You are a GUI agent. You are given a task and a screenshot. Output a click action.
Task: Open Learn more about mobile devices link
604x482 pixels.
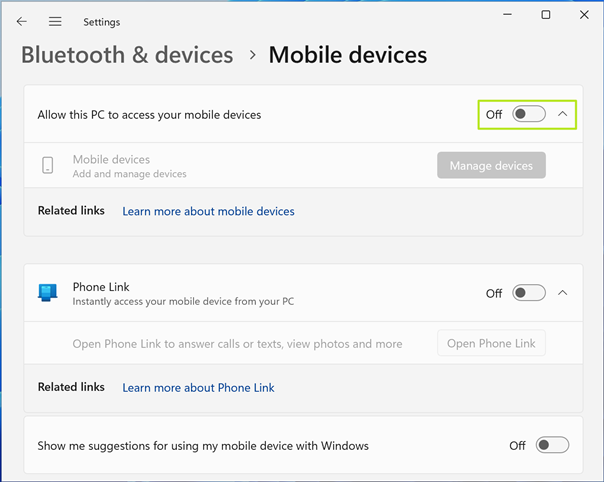point(208,211)
